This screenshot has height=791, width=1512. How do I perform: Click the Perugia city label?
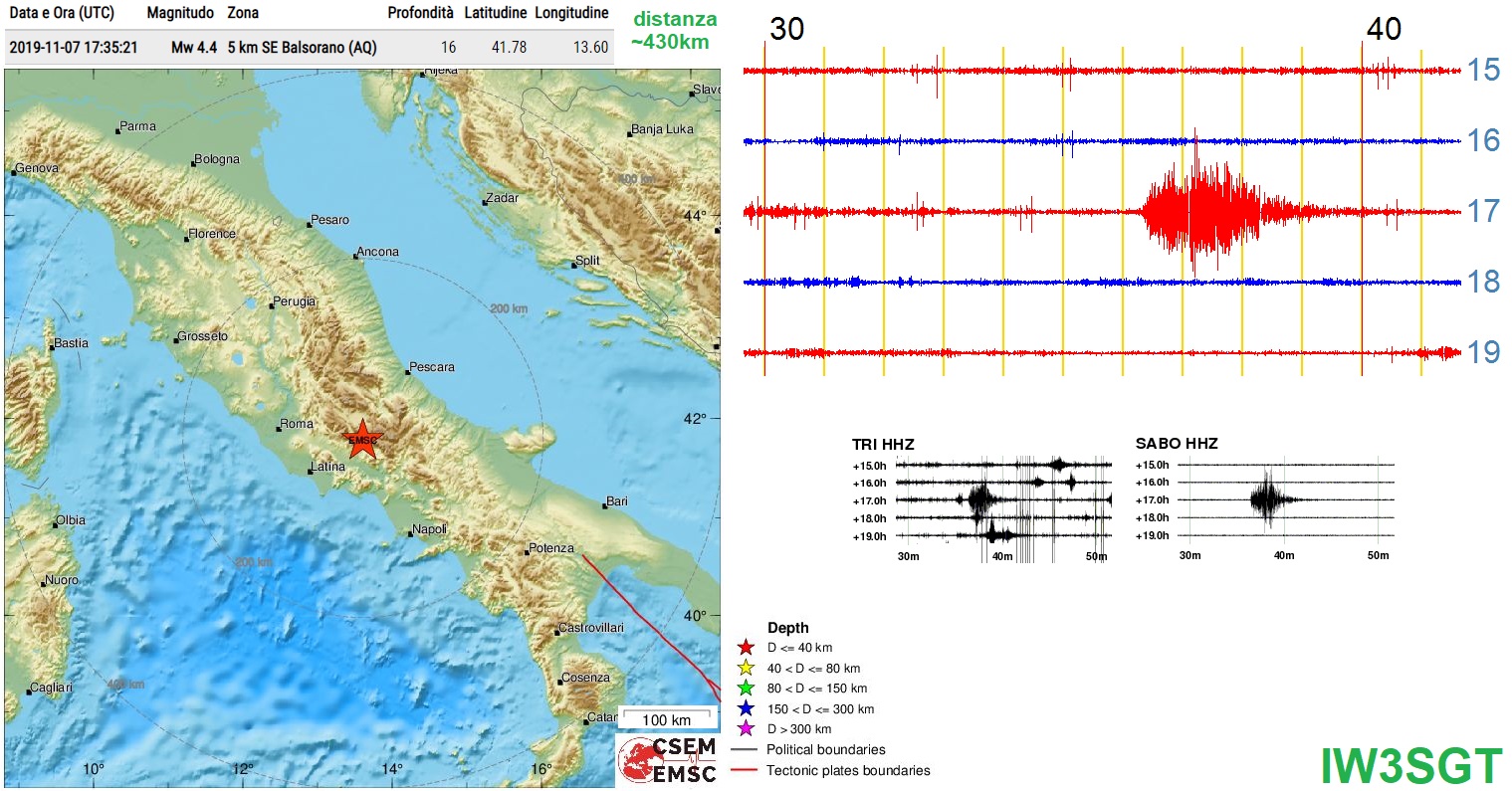coord(295,301)
